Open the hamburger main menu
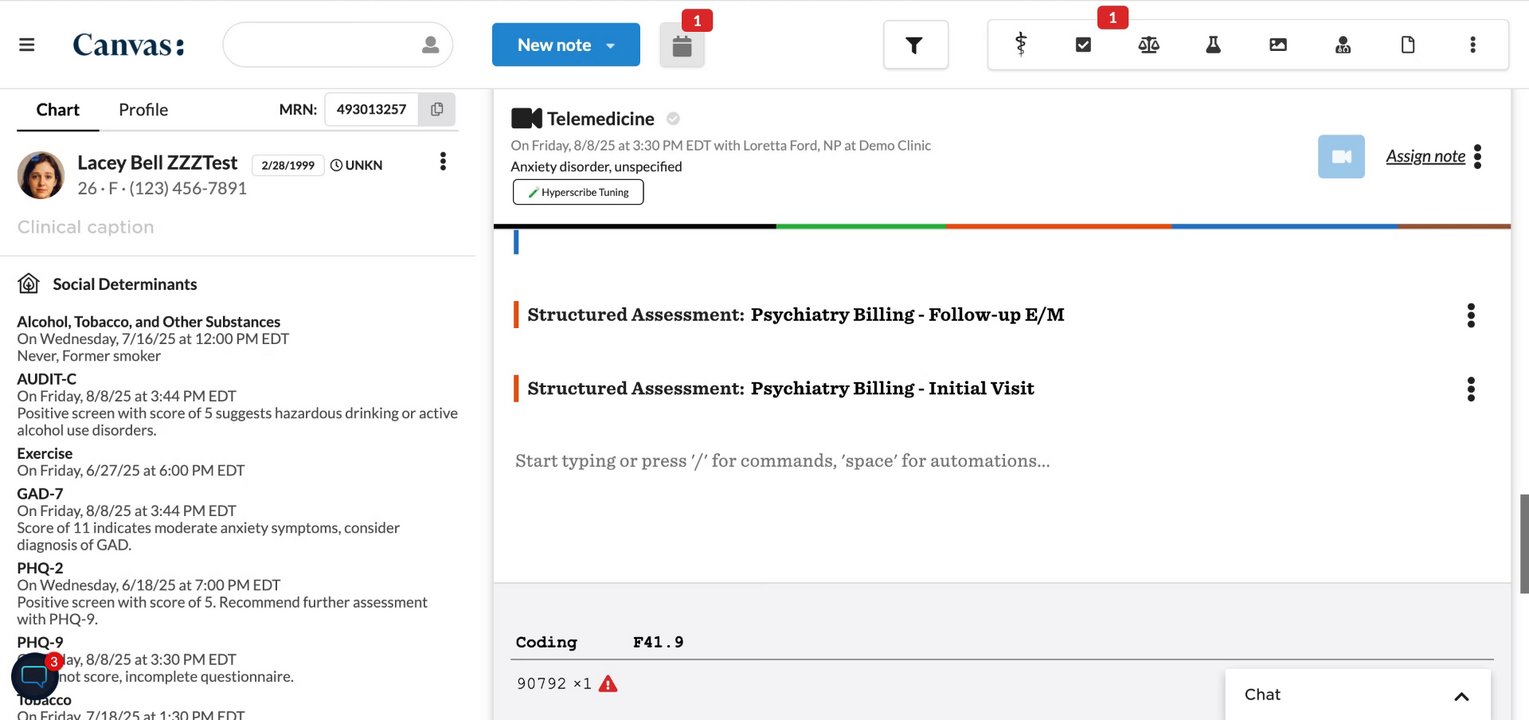This screenshot has height=720, width=1529. pyautogui.click(x=27, y=45)
